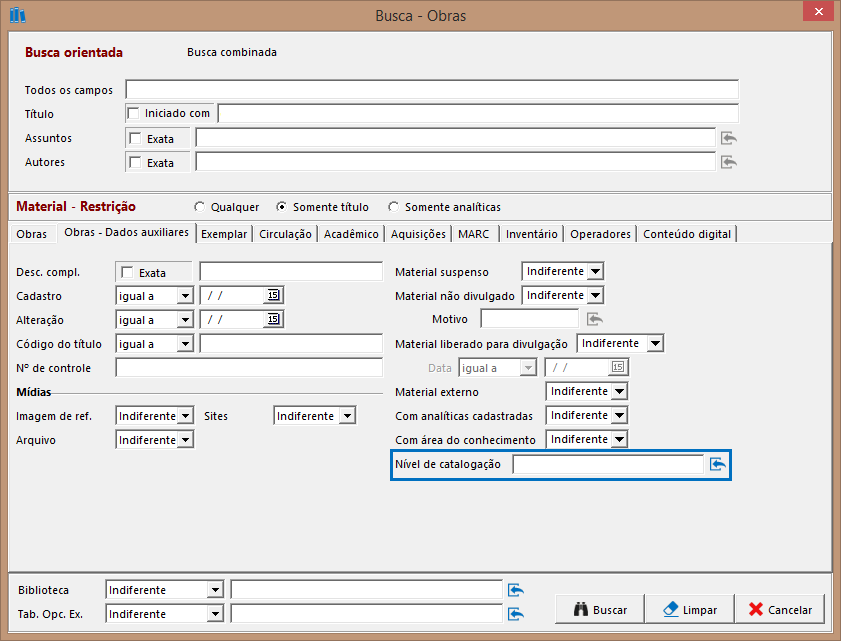Expand Tab. Opc. Ex. dropdown

215,614
